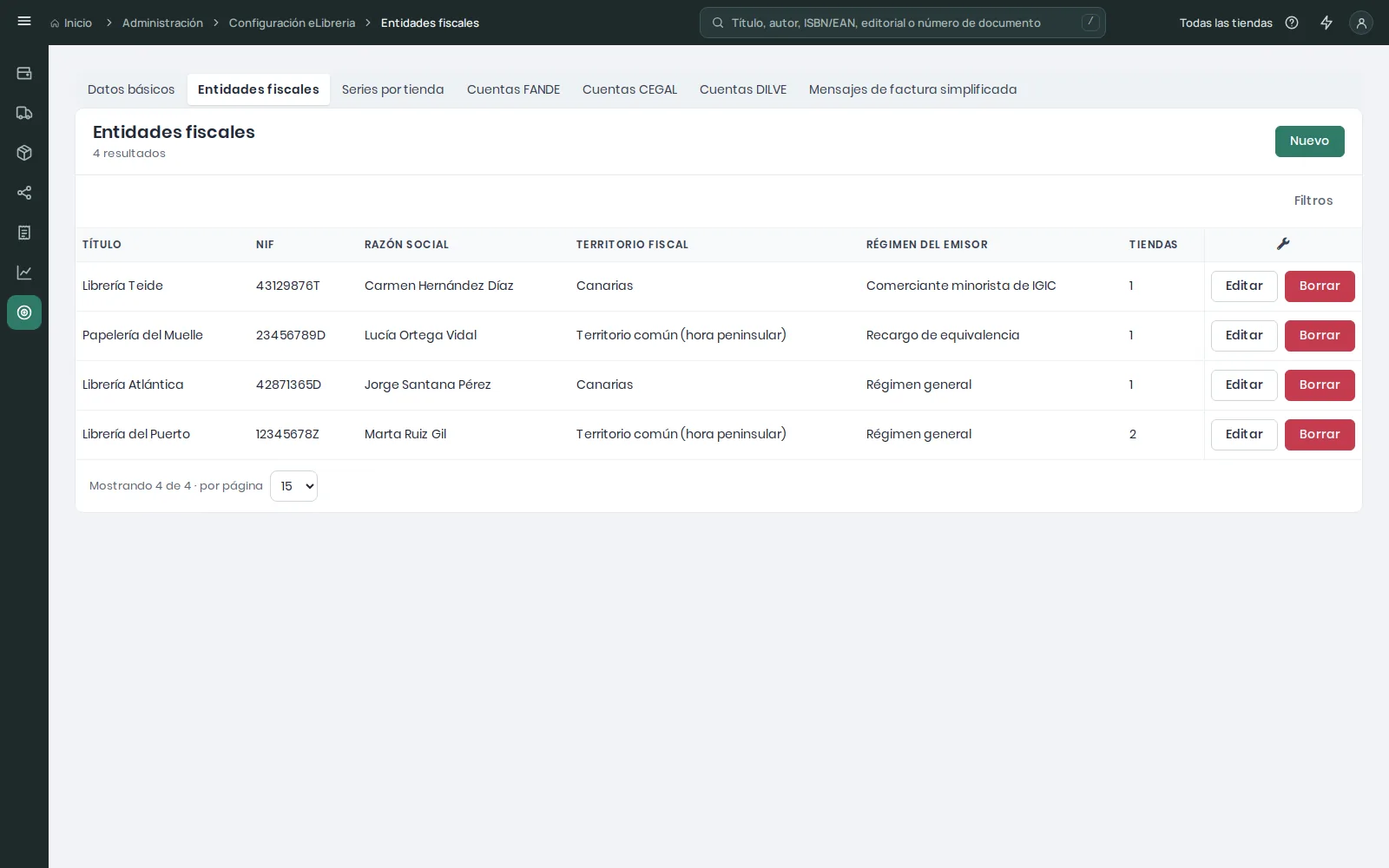Focus the global search input field
This screenshot has width=1389, height=868.
click(x=903, y=23)
